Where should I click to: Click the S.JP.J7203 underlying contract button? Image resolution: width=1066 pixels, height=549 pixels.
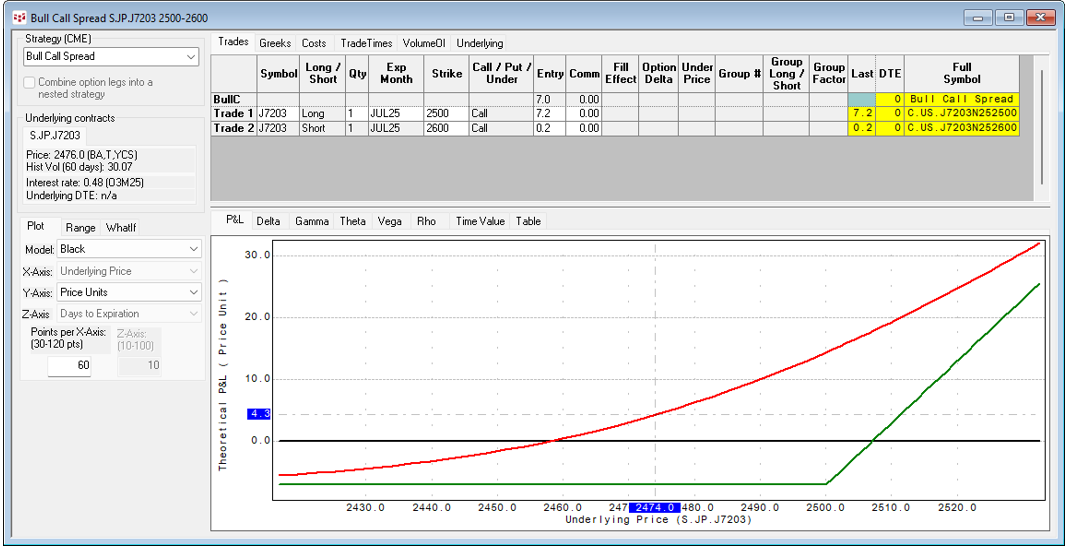coord(55,135)
